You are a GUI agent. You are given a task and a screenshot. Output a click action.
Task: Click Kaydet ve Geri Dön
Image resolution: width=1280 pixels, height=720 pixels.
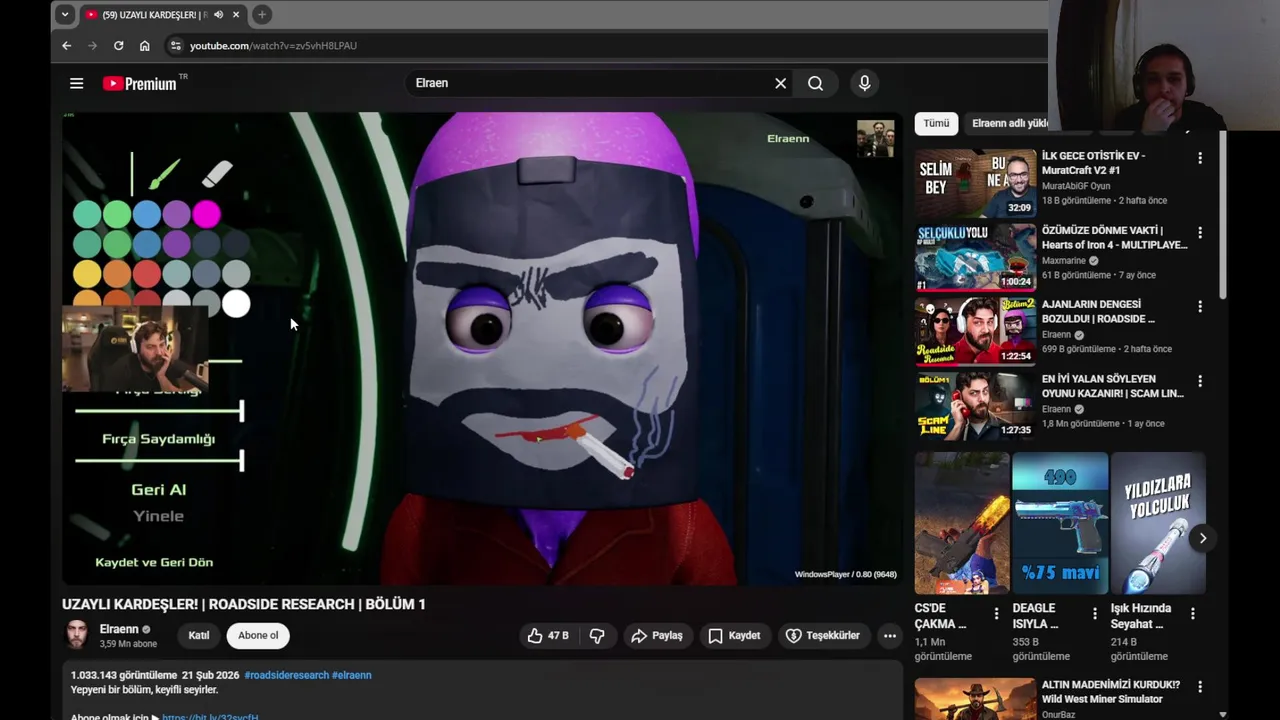coord(154,562)
